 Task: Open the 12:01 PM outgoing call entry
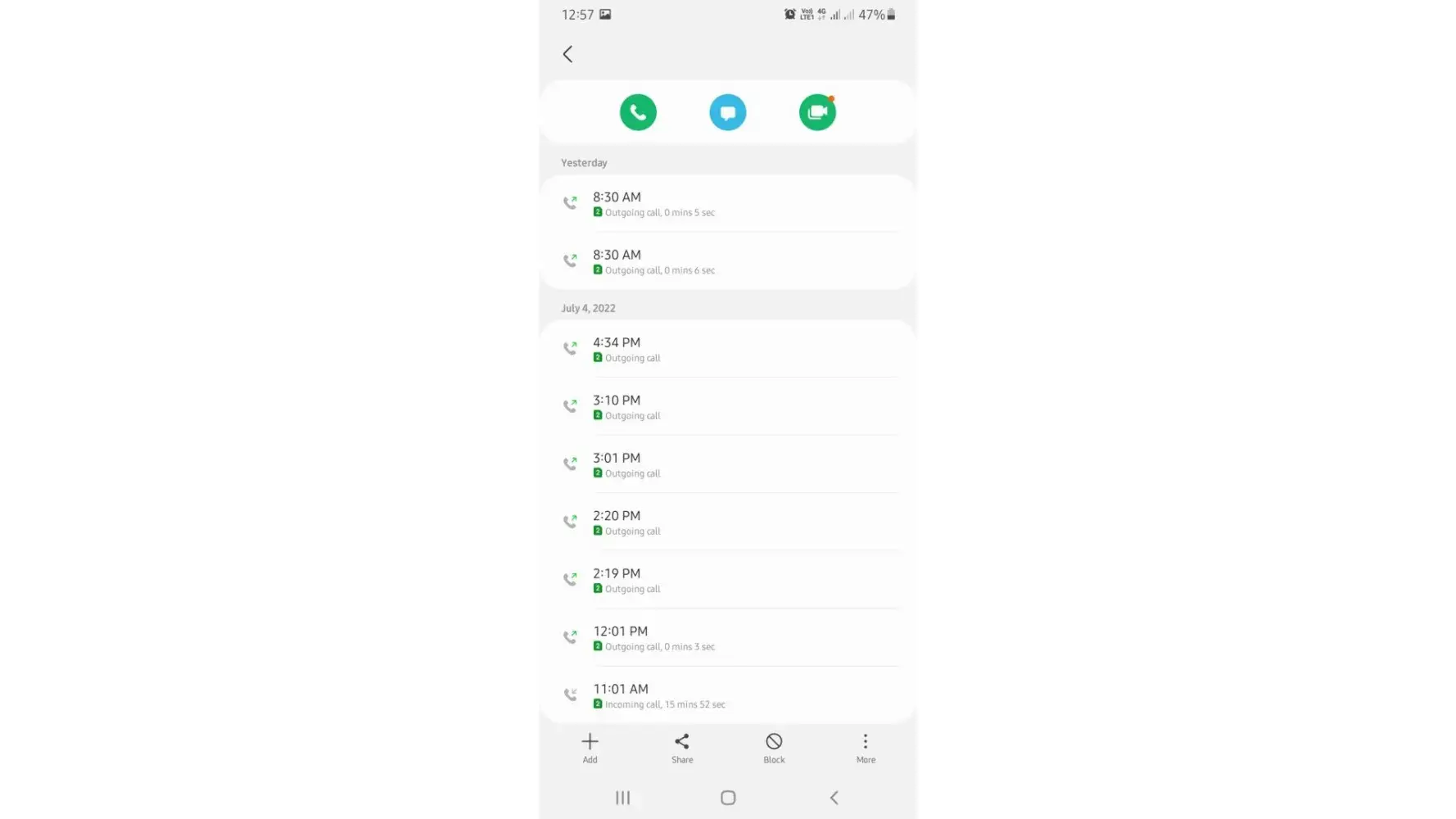click(x=728, y=638)
